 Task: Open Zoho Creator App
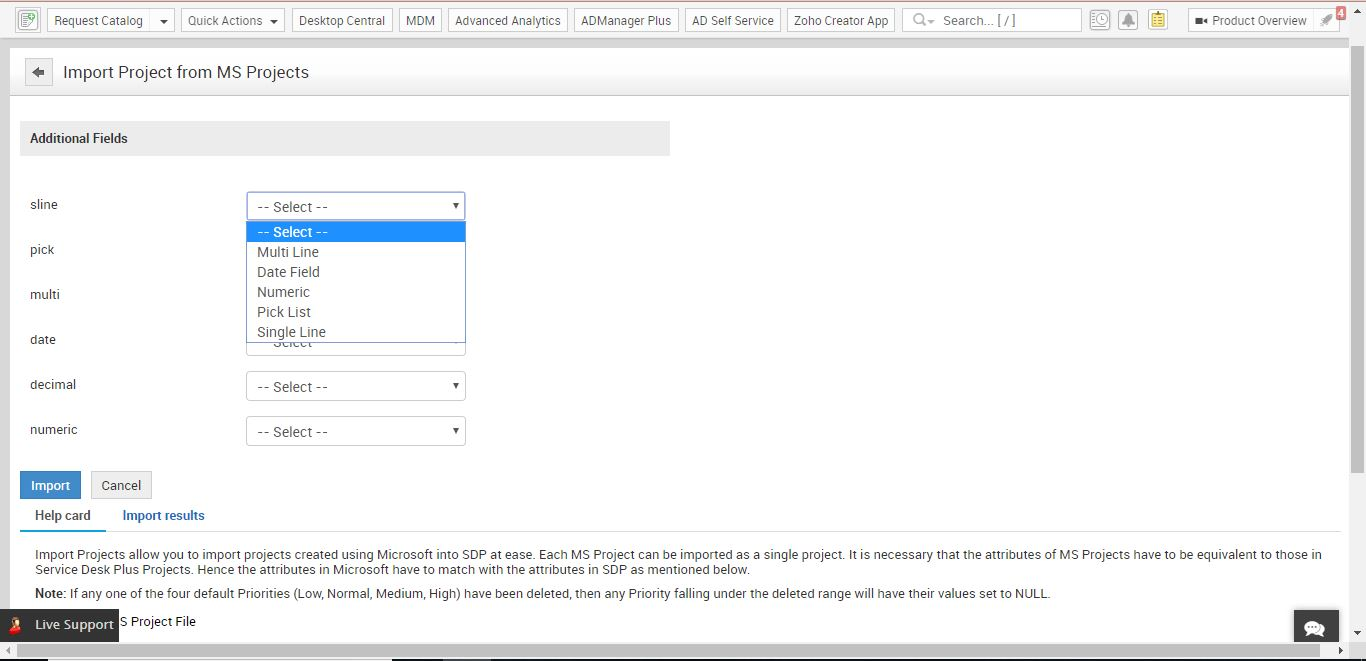pos(841,20)
